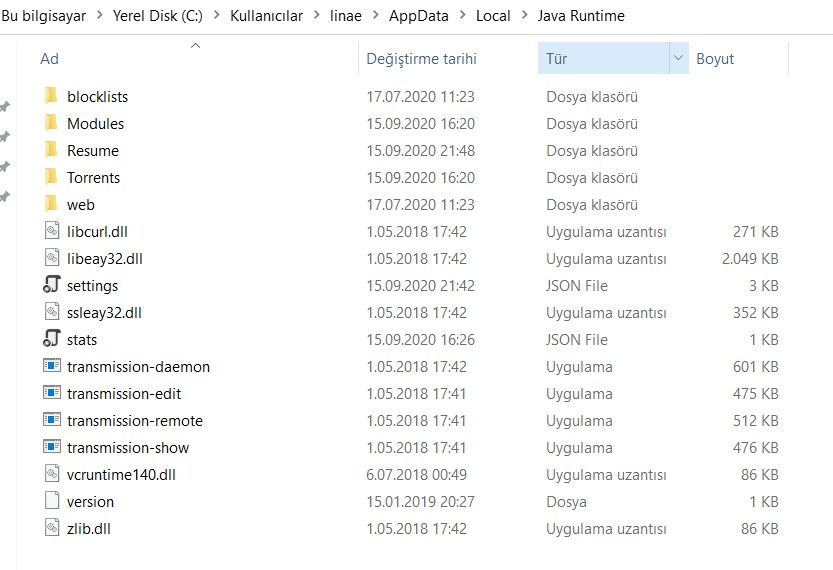Click the Modules folder icon
The height and width of the screenshot is (570, 833).
(51, 123)
